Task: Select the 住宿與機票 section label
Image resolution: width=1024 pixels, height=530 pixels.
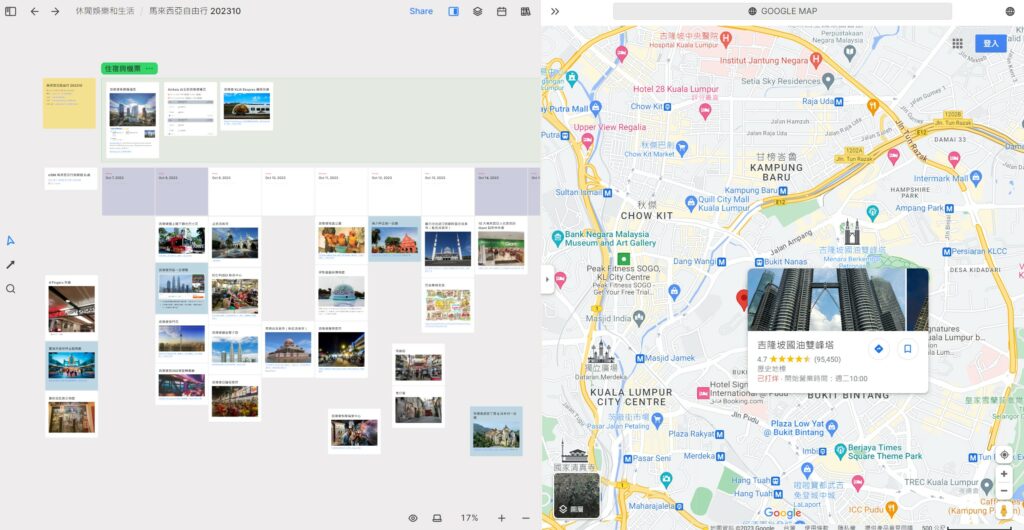Action: pyautogui.click(x=123, y=69)
